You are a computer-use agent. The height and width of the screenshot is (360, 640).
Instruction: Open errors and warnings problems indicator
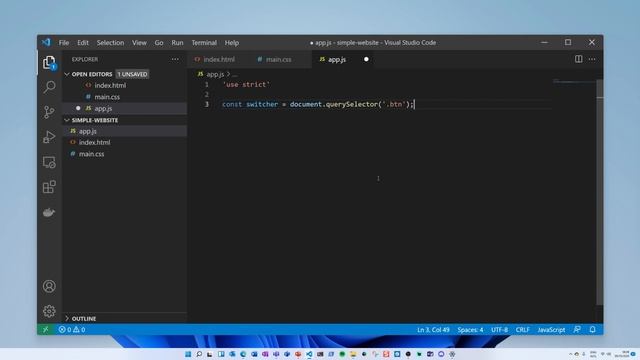click(x=72, y=329)
